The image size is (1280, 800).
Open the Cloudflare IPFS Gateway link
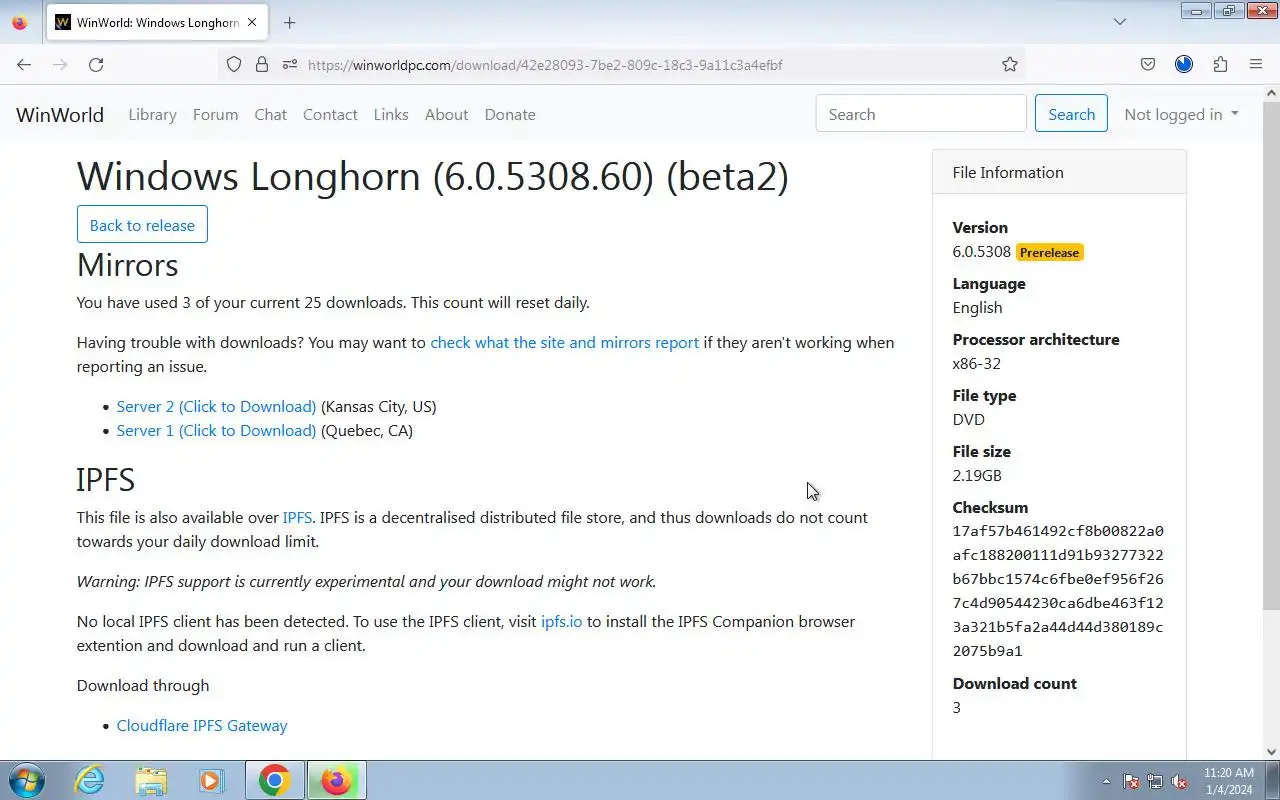(202, 725)
